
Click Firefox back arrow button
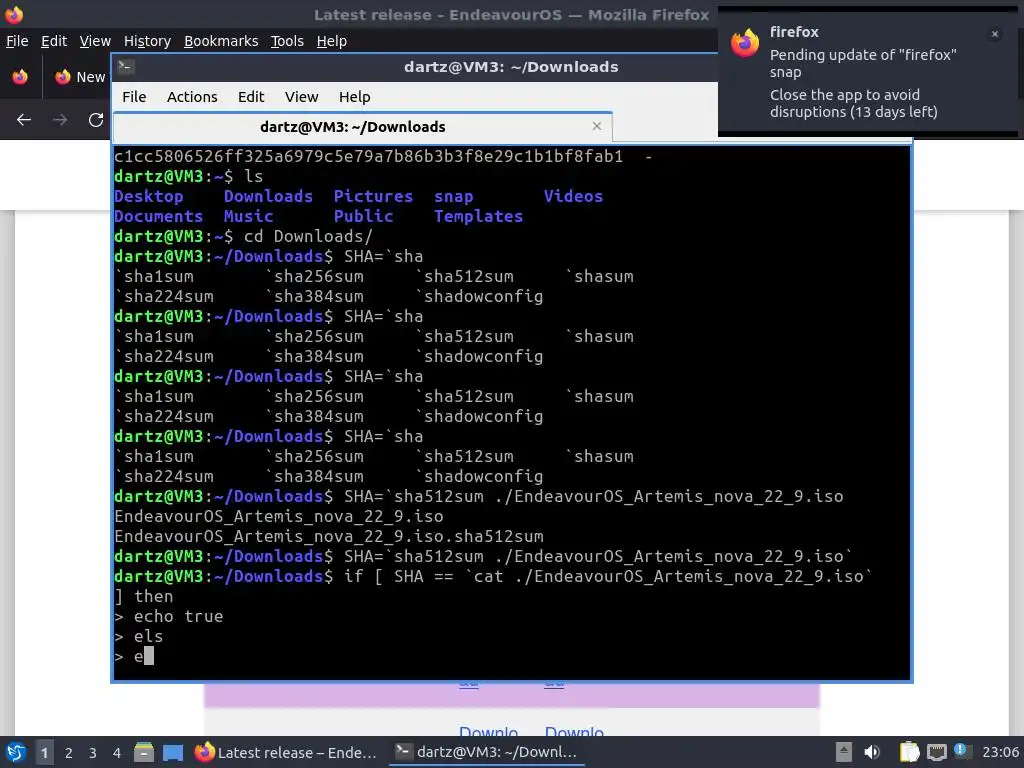pyautogui.click(x=24, y=120)
